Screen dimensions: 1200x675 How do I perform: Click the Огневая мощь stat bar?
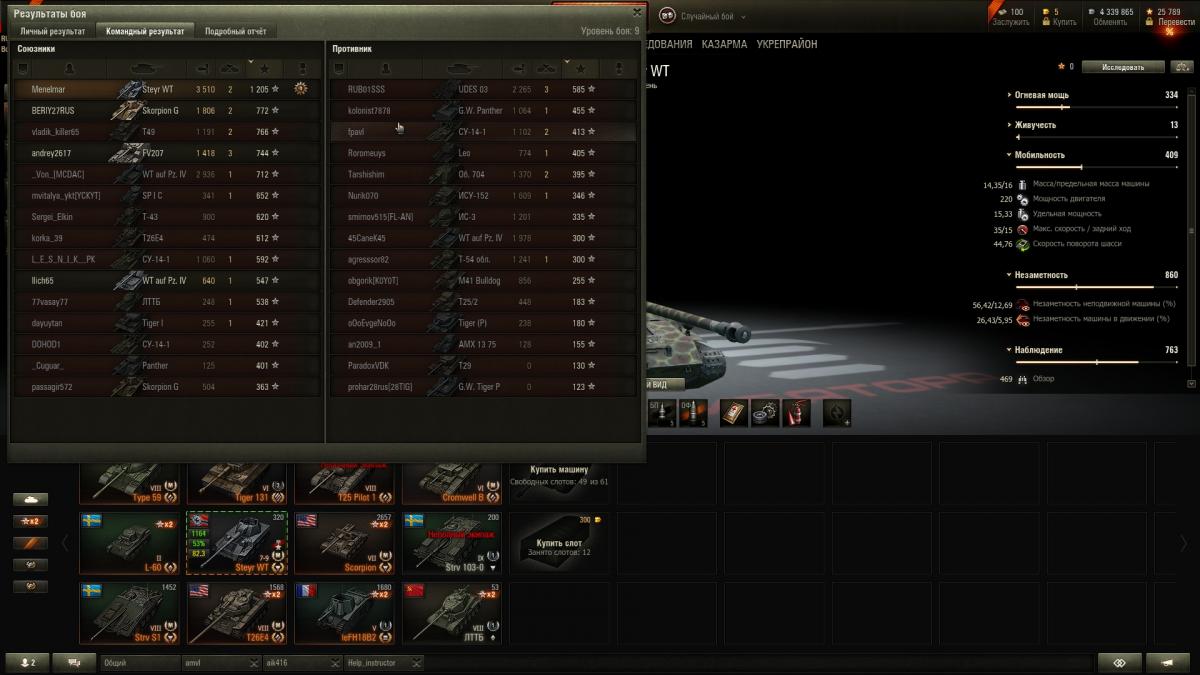[1097, 106]
